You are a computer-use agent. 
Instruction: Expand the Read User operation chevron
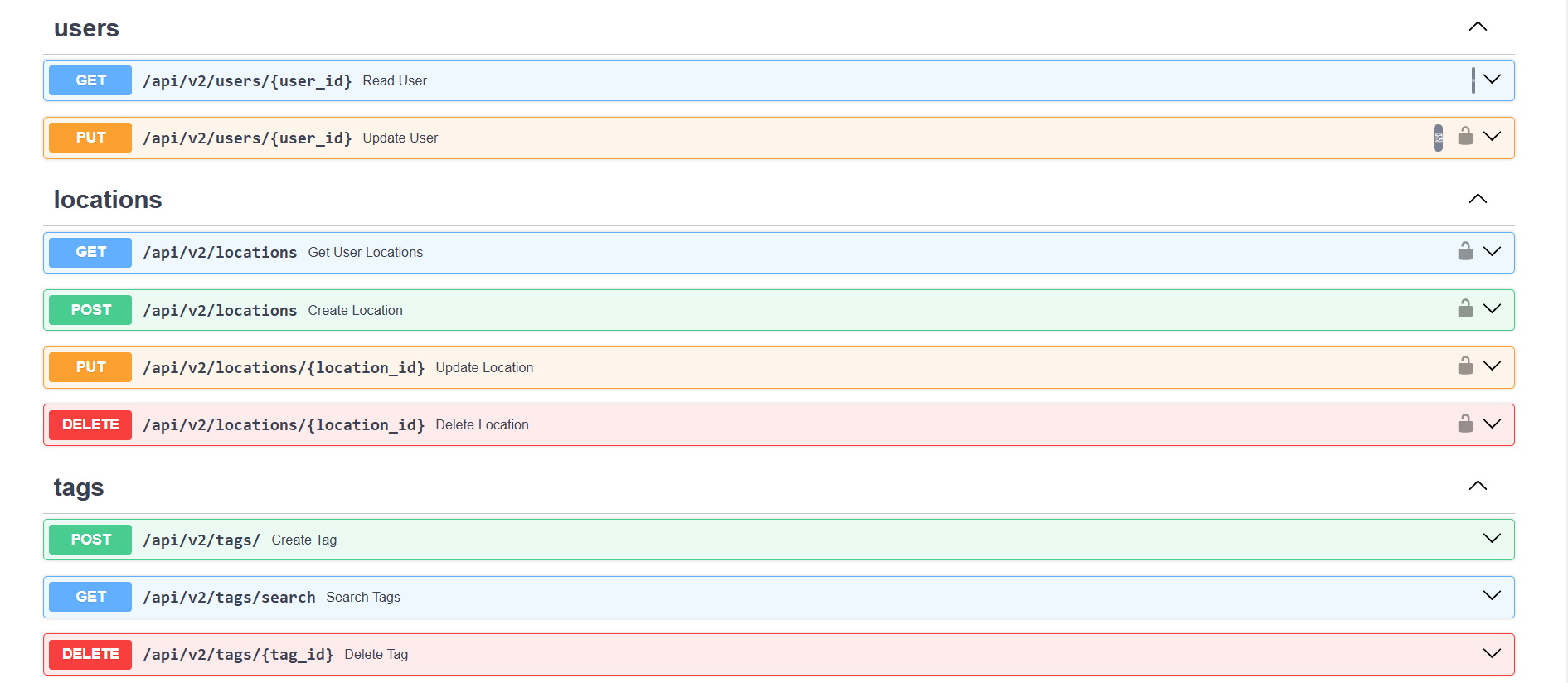tap(1492, 80)
